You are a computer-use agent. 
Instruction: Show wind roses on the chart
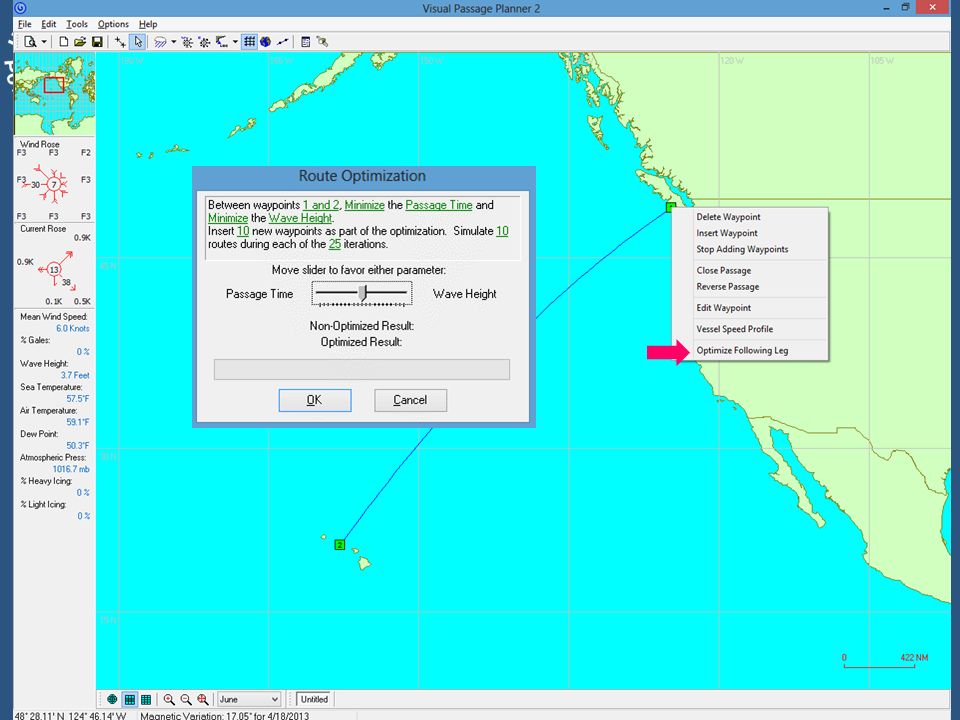click(x=187, y=42)
